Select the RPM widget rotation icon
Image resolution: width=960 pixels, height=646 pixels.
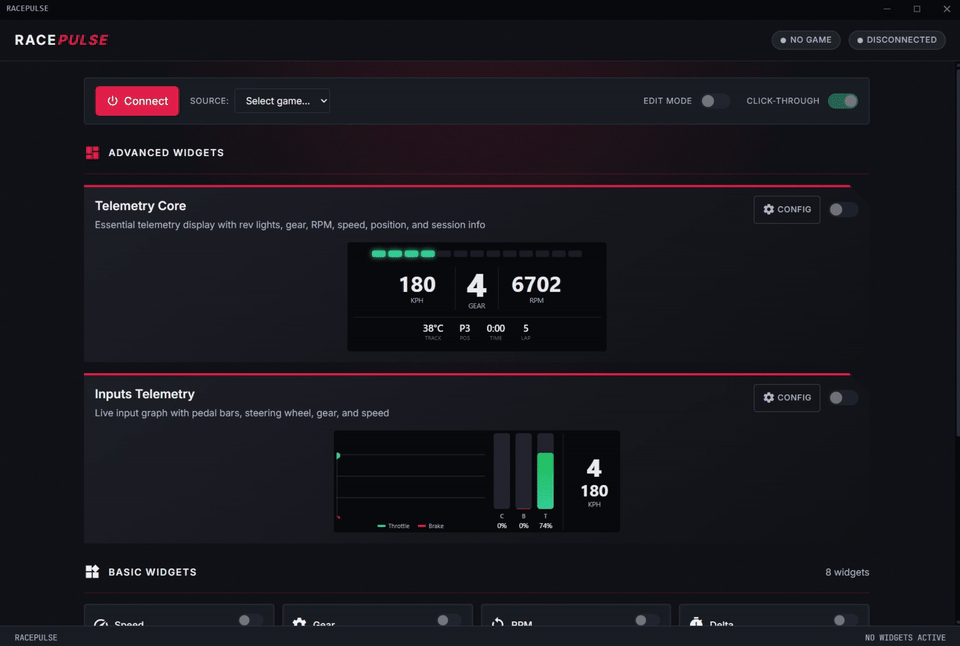[x=497, y=624]
